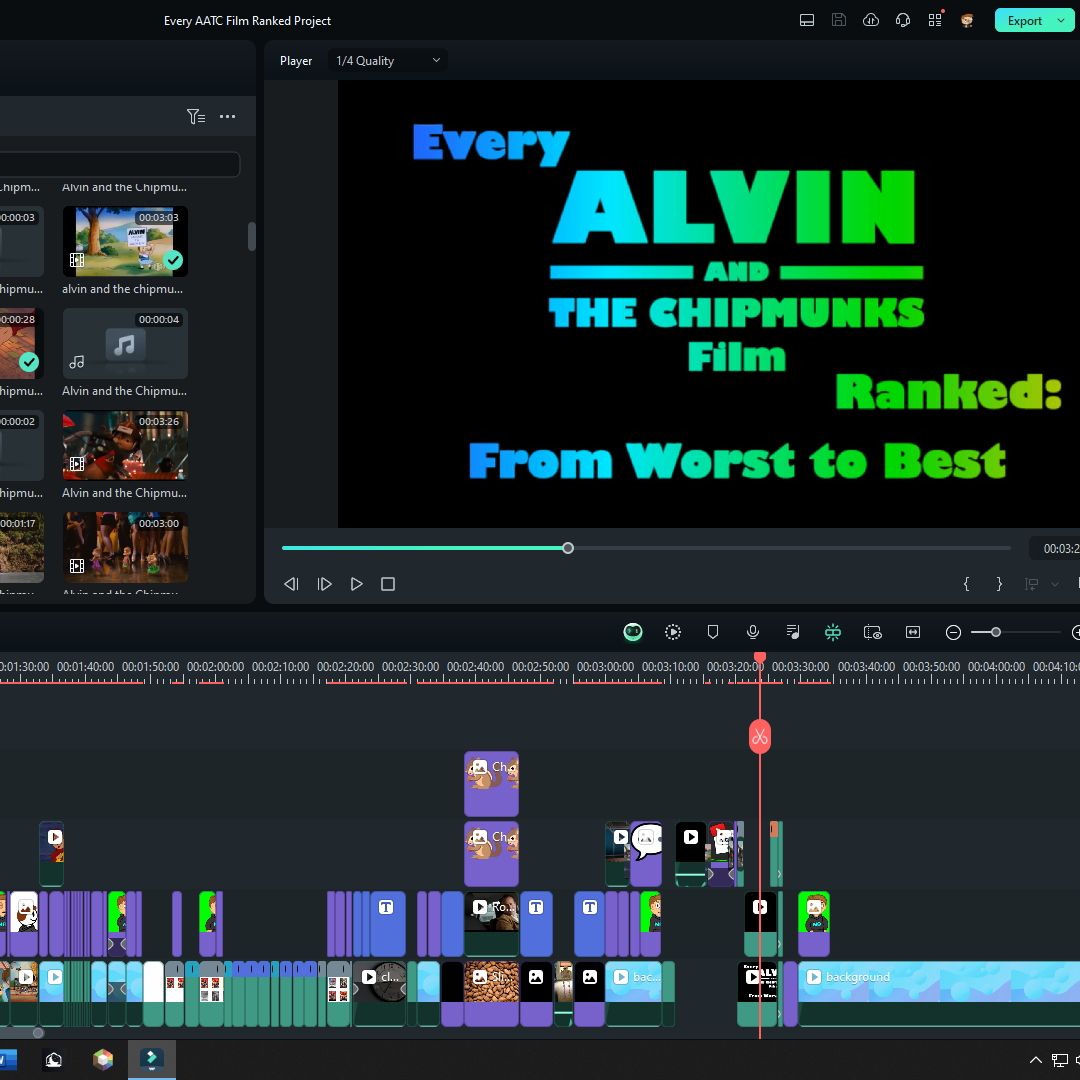
Task: Select the 00:03:26 Chipmunks video thumbnail
Action: (125, 445)
